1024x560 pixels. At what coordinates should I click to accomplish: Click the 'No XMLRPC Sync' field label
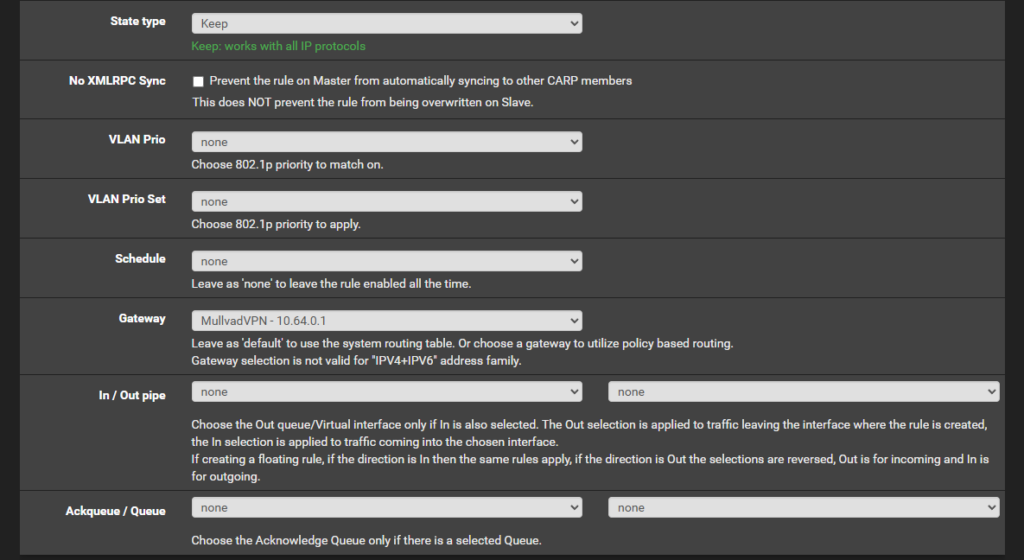(x=111, y=80)
